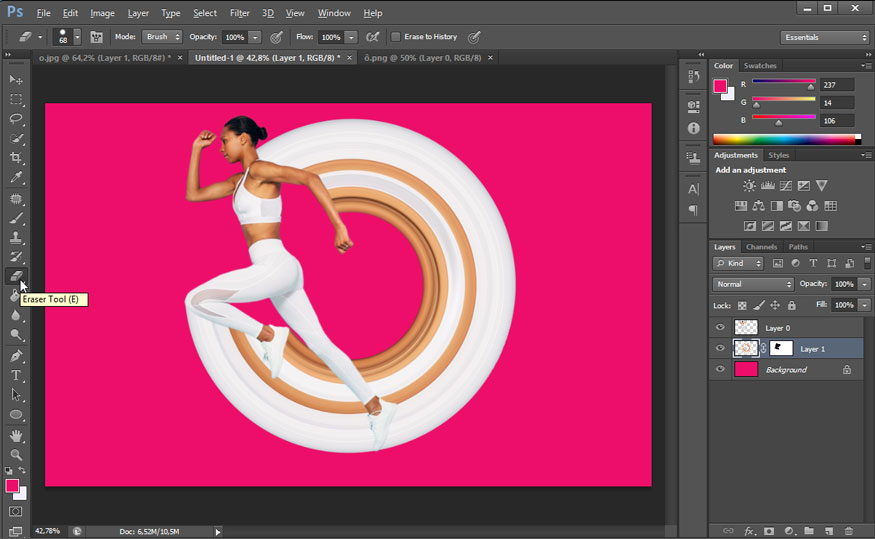The width and height of the screenshot is (875, 539).
Task: Select the Rectangular Marquee tool
Action: 16,99
